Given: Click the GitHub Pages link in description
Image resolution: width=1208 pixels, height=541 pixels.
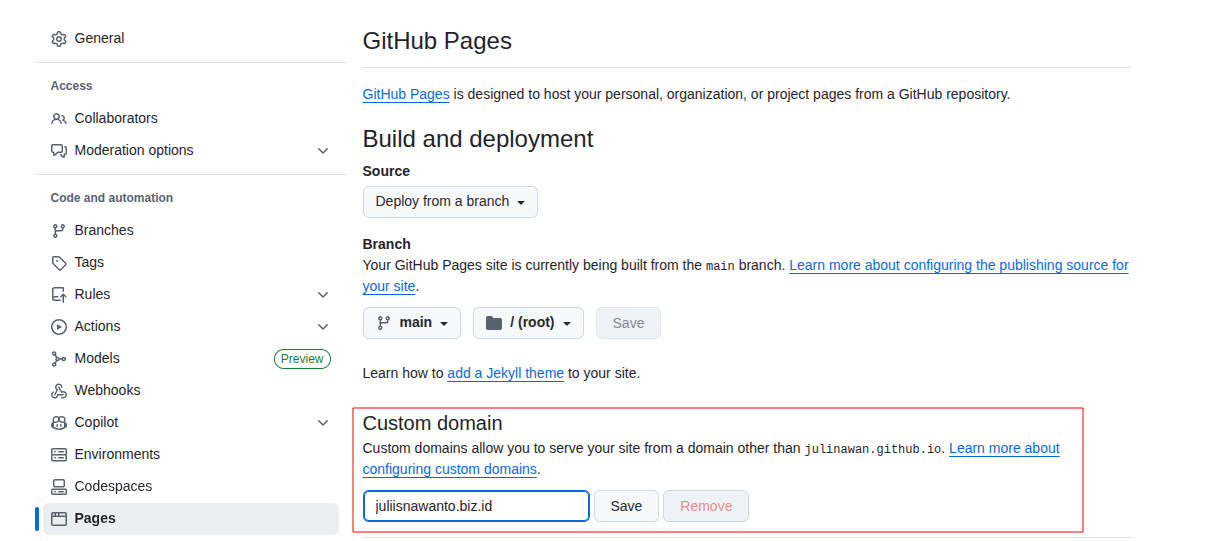Looking at the screenshot, I should [x=406, y=94].
